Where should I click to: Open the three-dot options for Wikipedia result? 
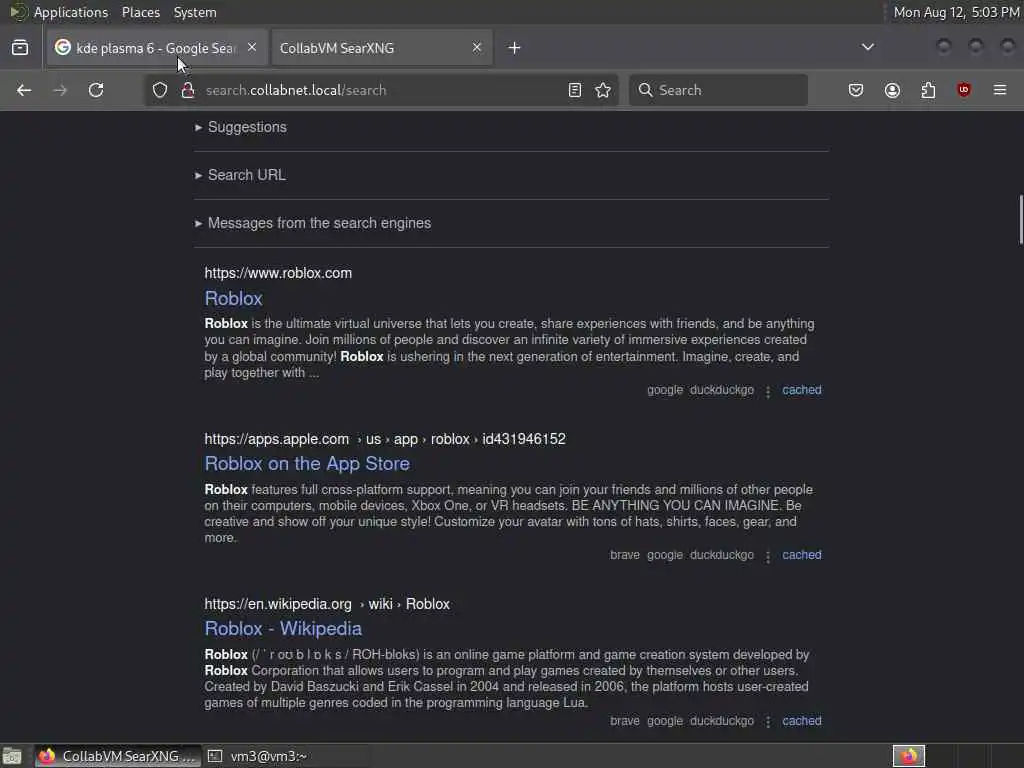[768, 722]
